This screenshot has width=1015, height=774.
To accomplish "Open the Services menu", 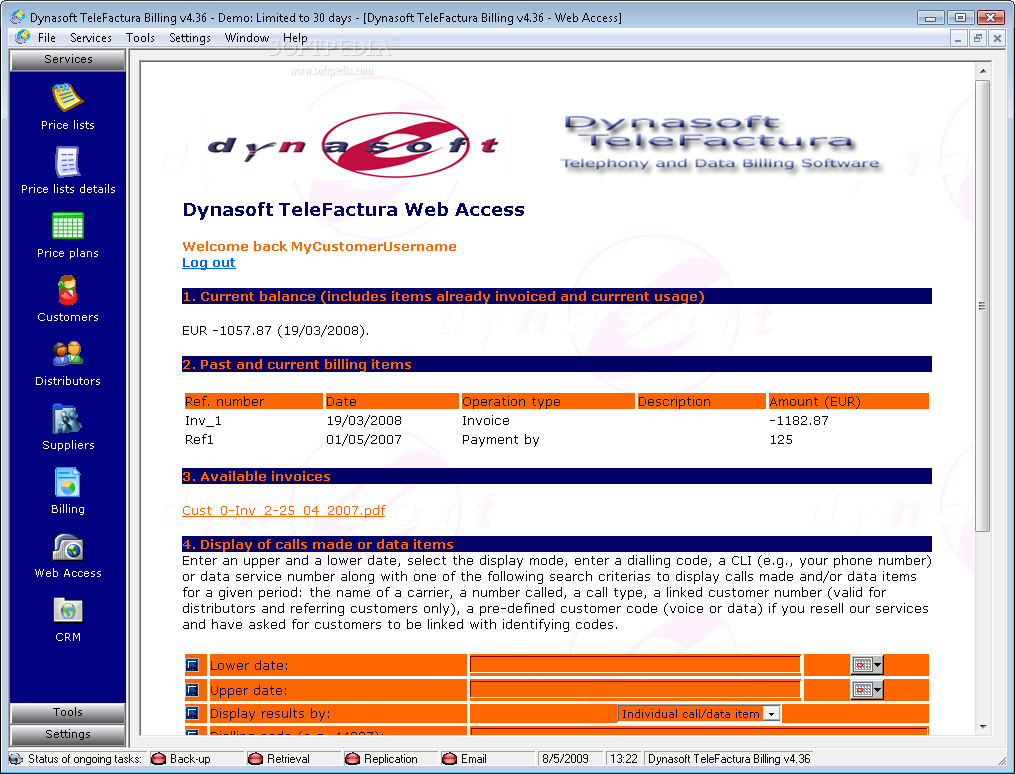I will (x=91, y=38).
